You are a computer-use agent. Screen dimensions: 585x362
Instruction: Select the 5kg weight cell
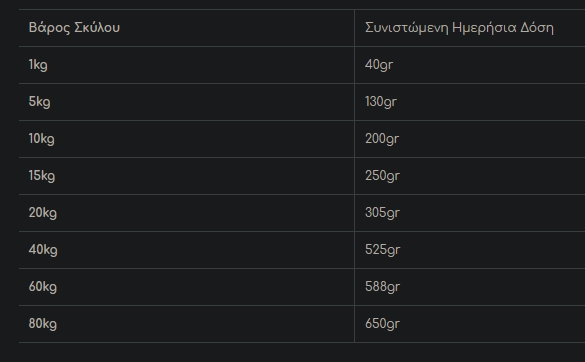tap(187, 102)
